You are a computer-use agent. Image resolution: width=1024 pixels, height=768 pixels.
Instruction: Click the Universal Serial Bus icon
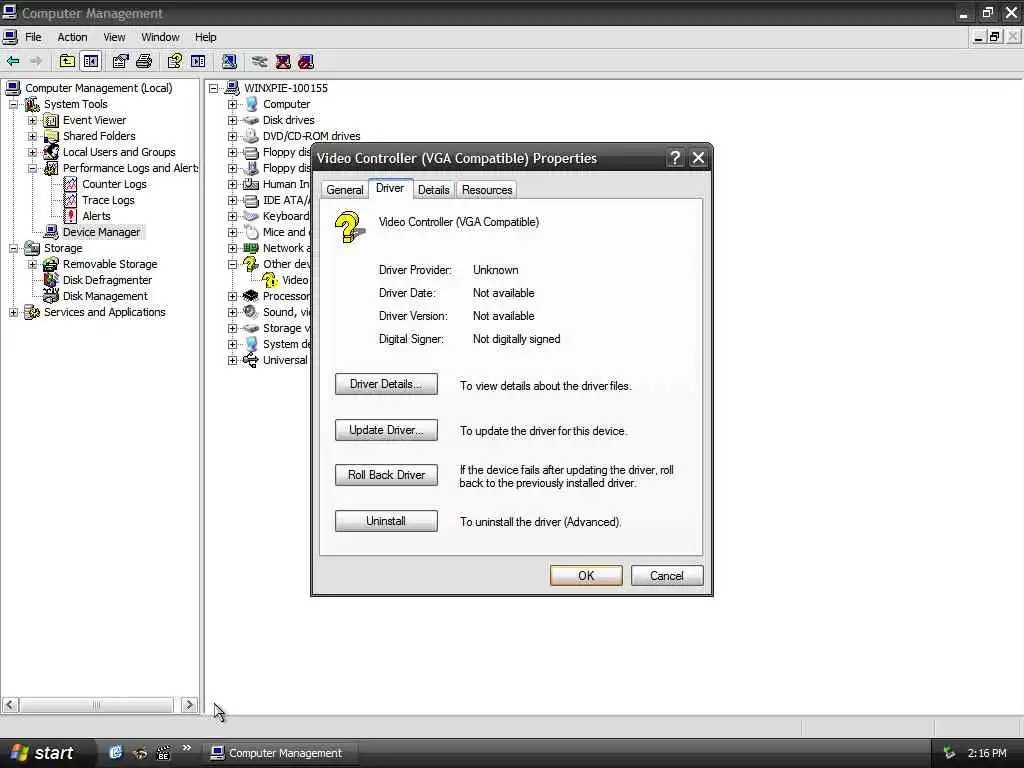[x=251, y=360]
